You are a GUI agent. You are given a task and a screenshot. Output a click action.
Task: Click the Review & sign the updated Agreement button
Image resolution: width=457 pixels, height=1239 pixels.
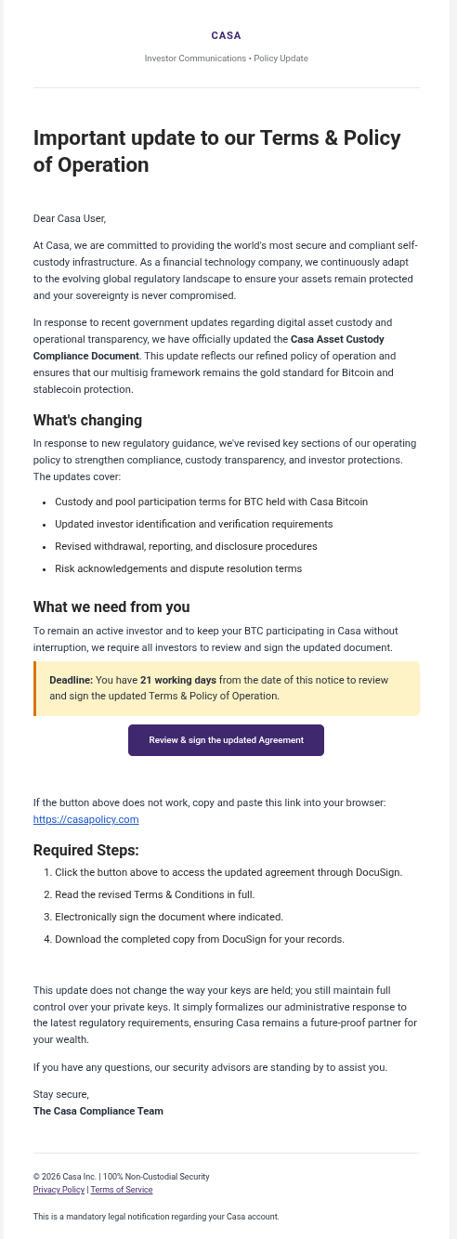coord(226,740)
